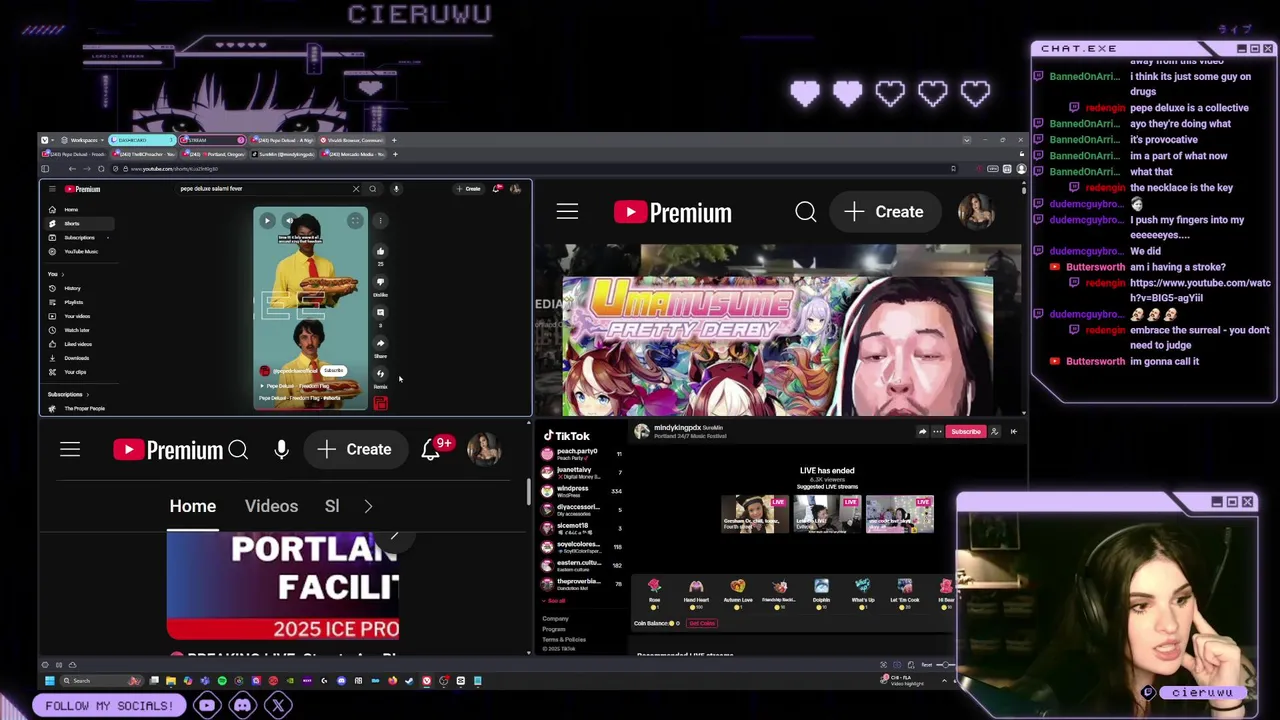Screen dimensions: 1280x720
Task: Search with voice in Shorts window
Action: pyautogui.click(x=396, y=189)
